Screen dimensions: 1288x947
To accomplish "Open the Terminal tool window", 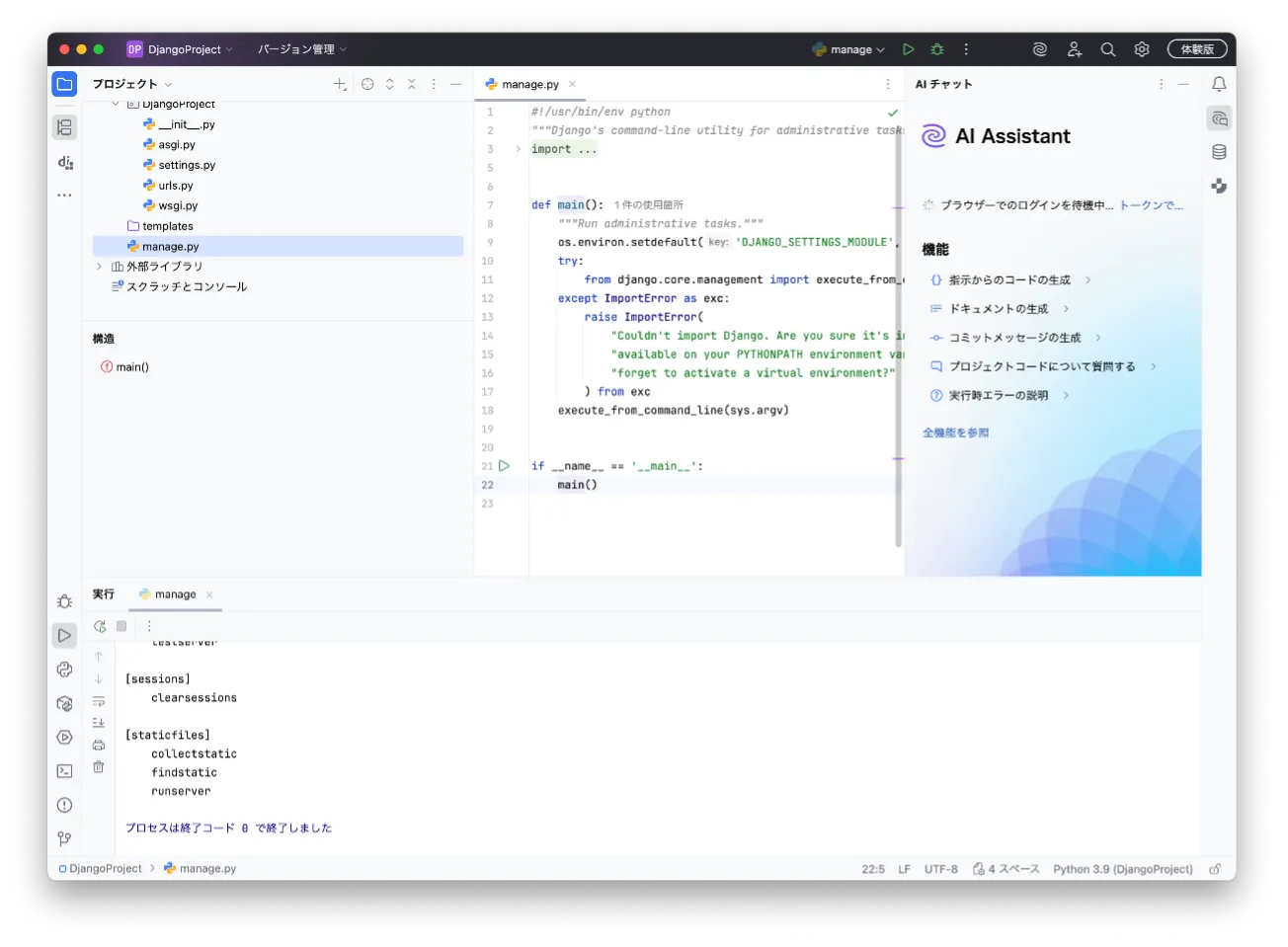I will coord(65,771).
